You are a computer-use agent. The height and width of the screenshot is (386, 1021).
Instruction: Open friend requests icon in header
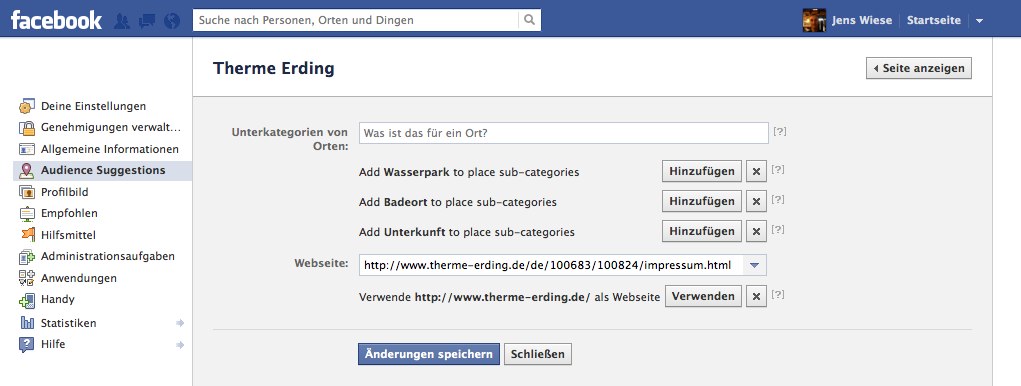pos(122,21)
